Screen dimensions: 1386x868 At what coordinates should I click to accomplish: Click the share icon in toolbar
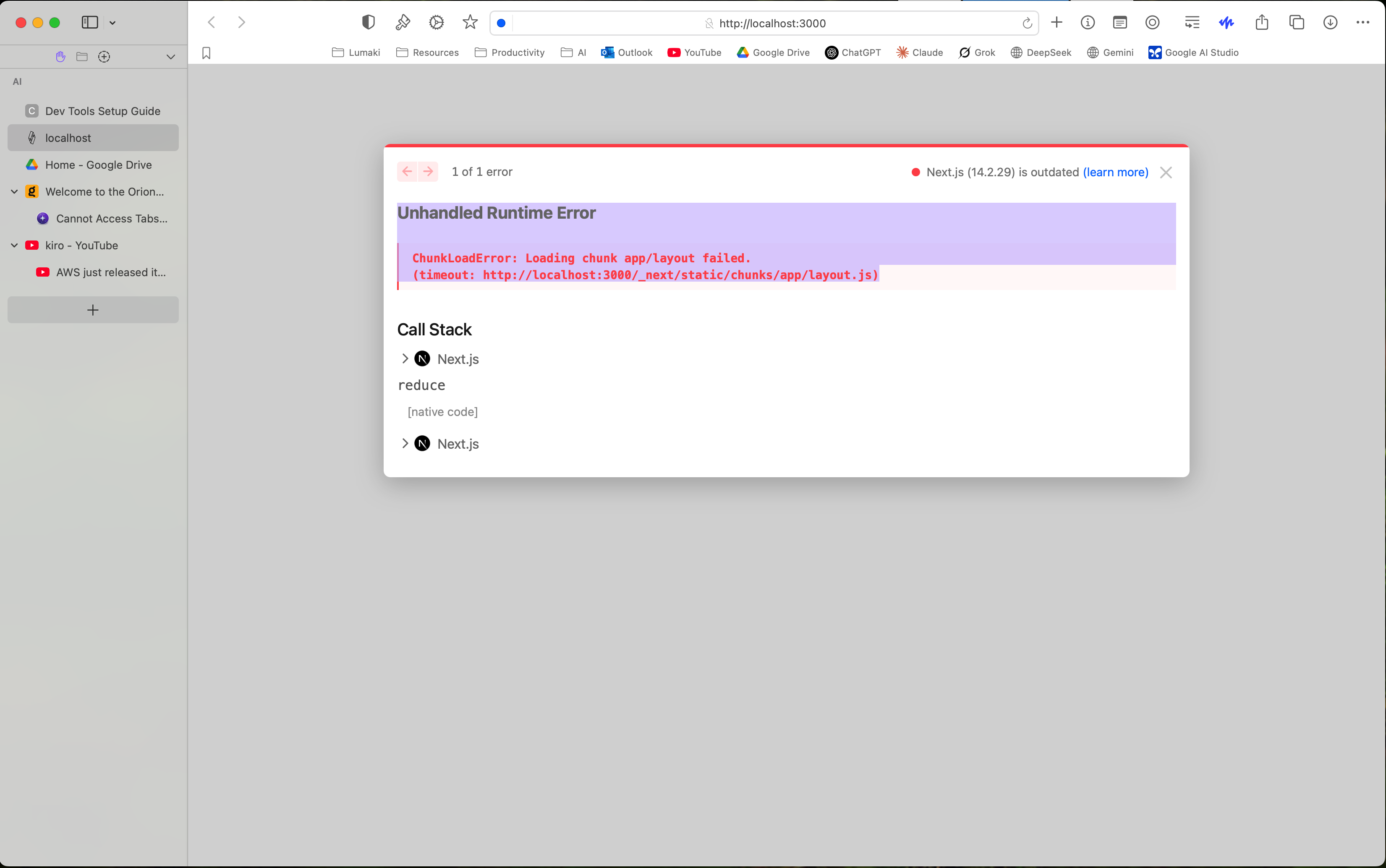click(x=1261, y=22)
